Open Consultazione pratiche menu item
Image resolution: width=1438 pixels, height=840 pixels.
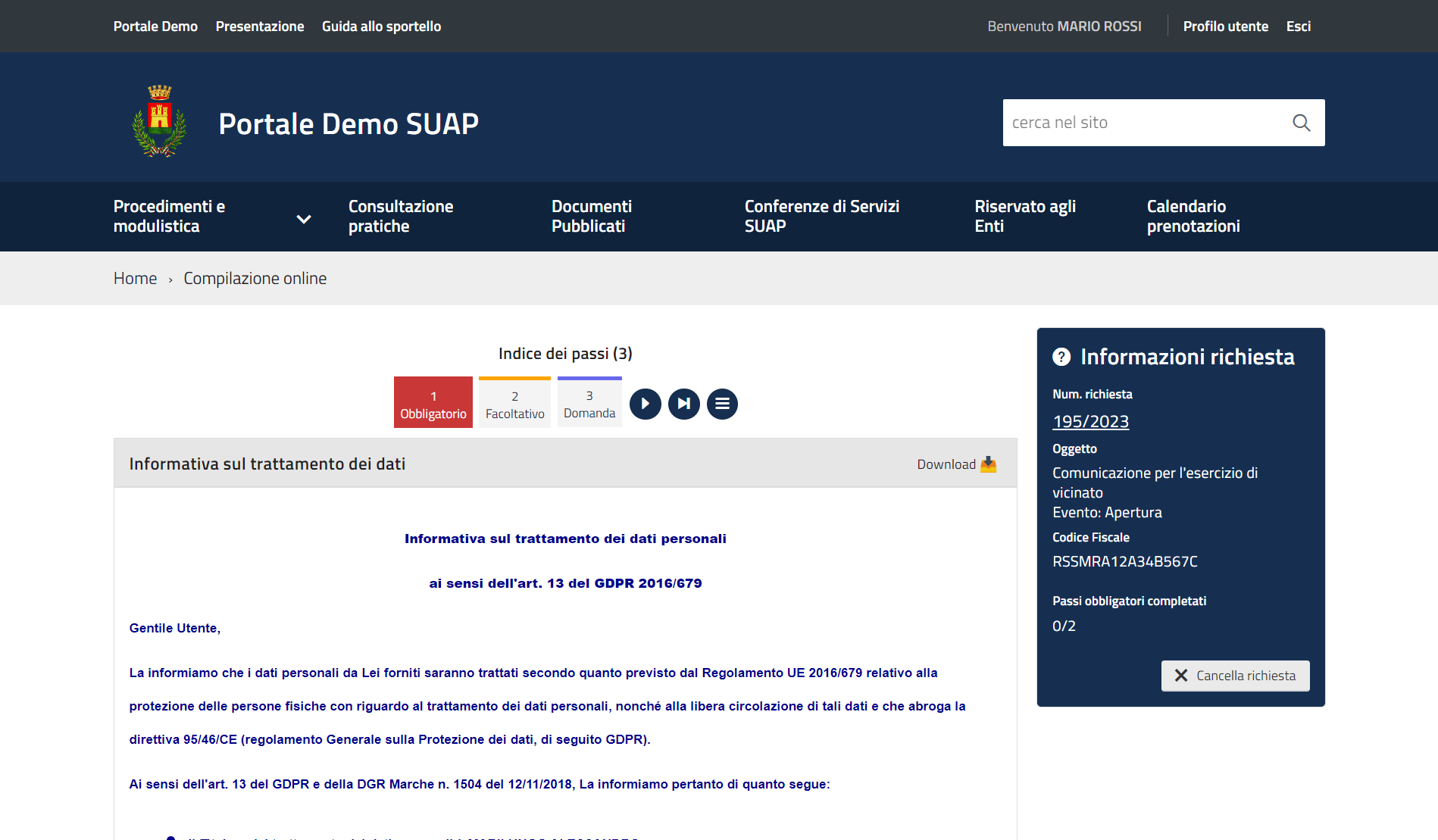[401, 217]
